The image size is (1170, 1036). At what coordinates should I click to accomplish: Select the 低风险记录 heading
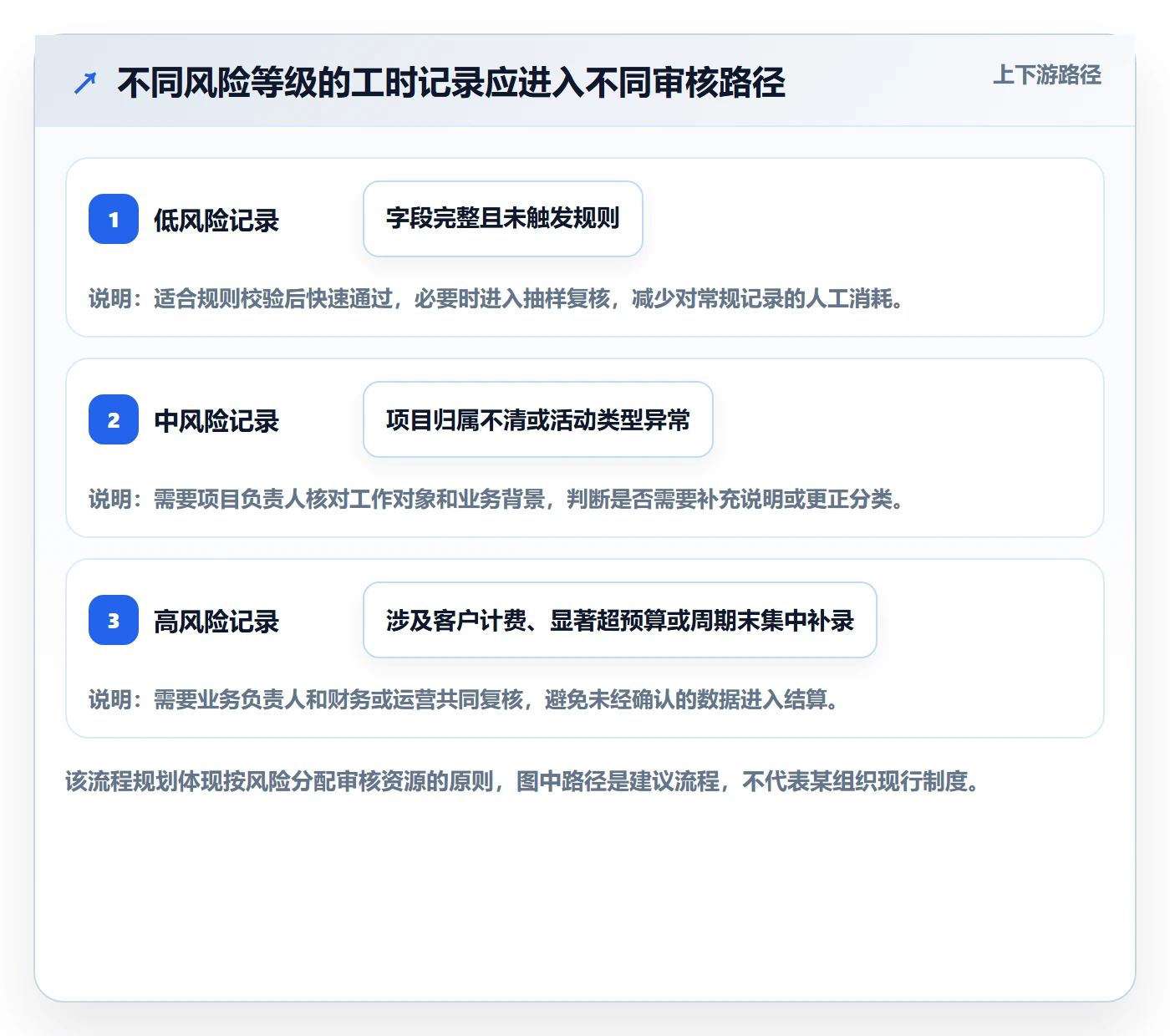coord(216,221)
